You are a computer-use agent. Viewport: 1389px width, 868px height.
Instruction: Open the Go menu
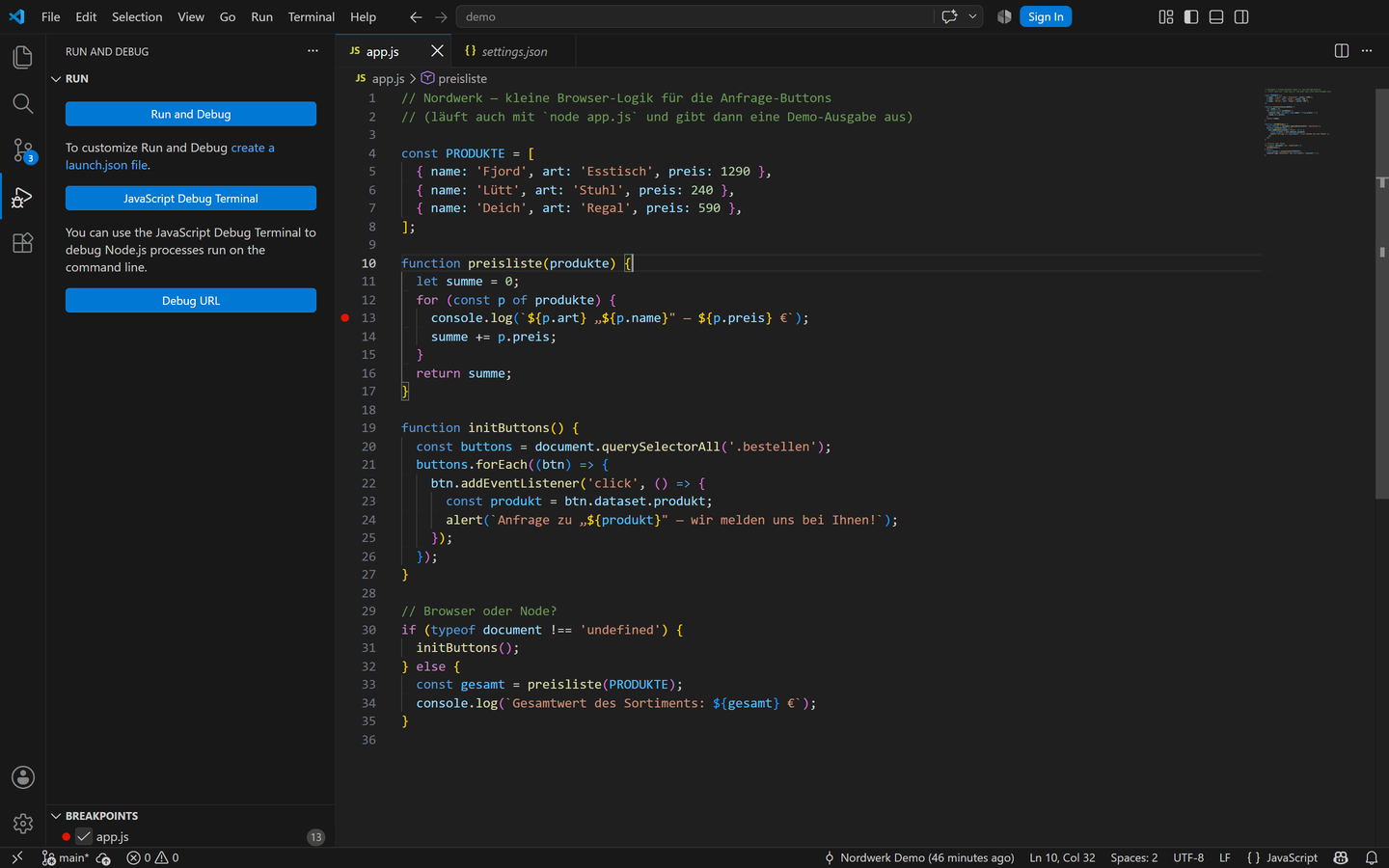tap(228, 16)
